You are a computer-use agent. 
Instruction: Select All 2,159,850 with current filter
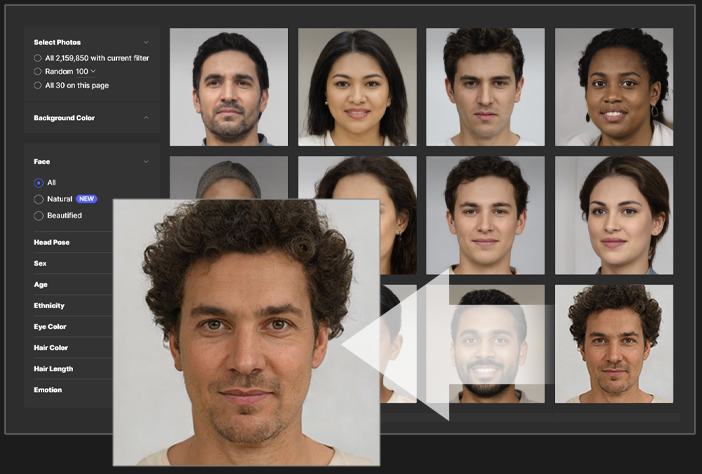pos(38,58)
